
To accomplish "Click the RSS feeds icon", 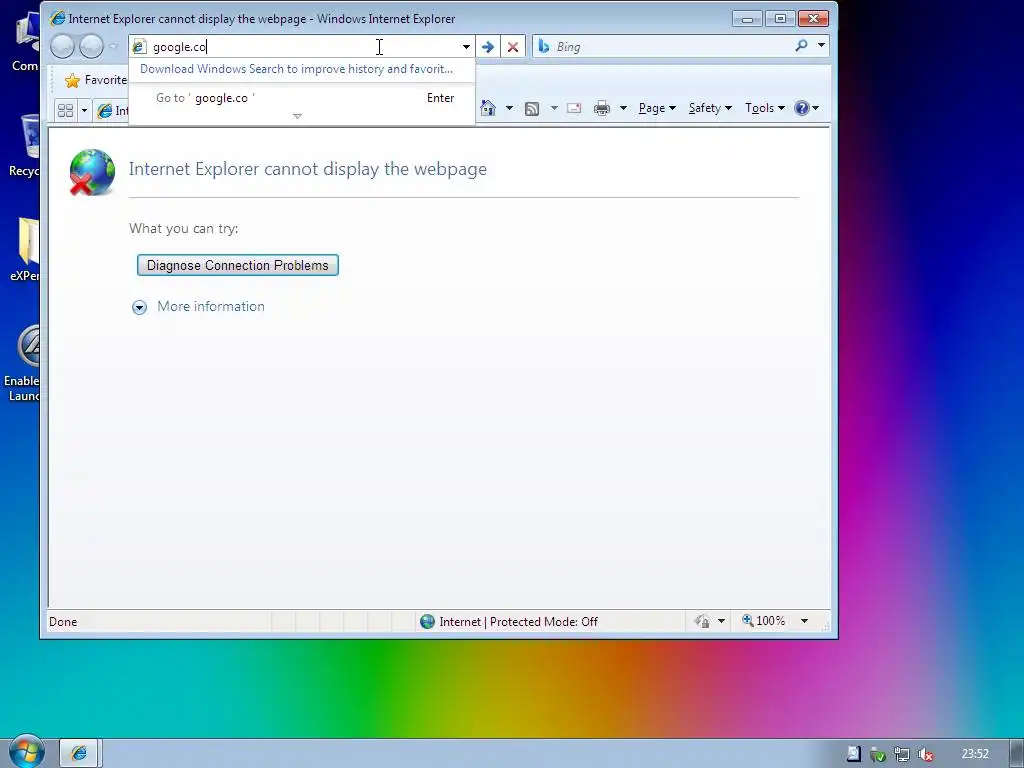I will (x=532, y=108).
